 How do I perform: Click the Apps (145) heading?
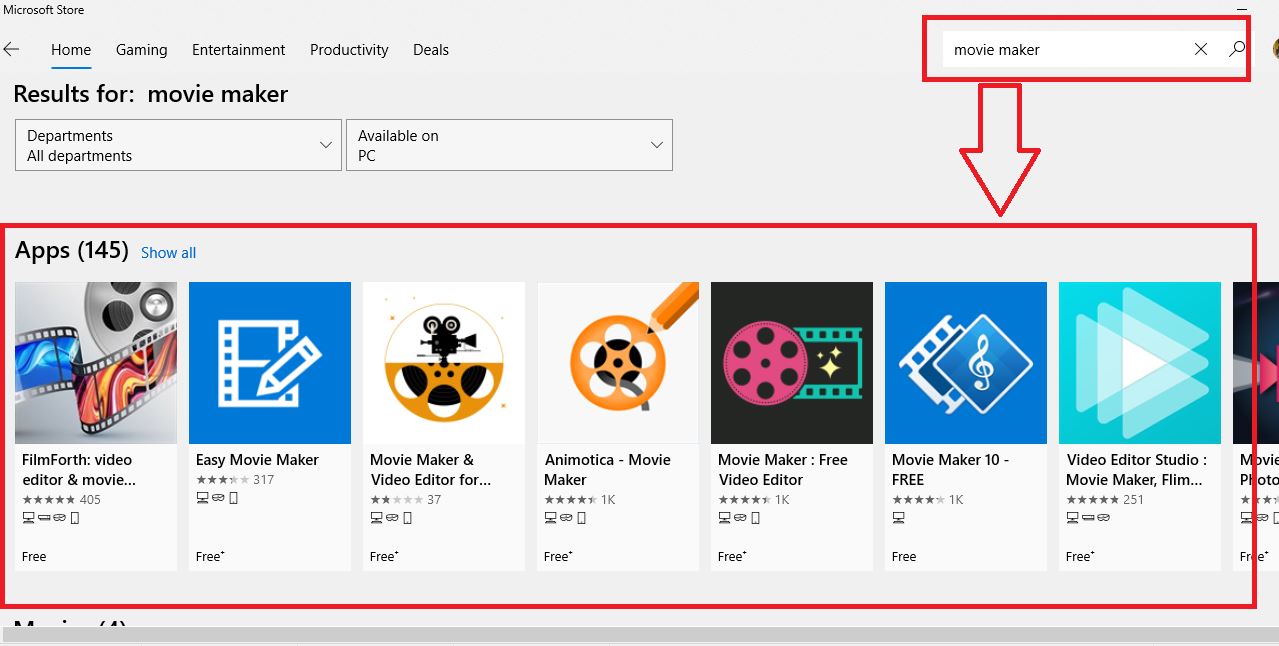point(72,250)
